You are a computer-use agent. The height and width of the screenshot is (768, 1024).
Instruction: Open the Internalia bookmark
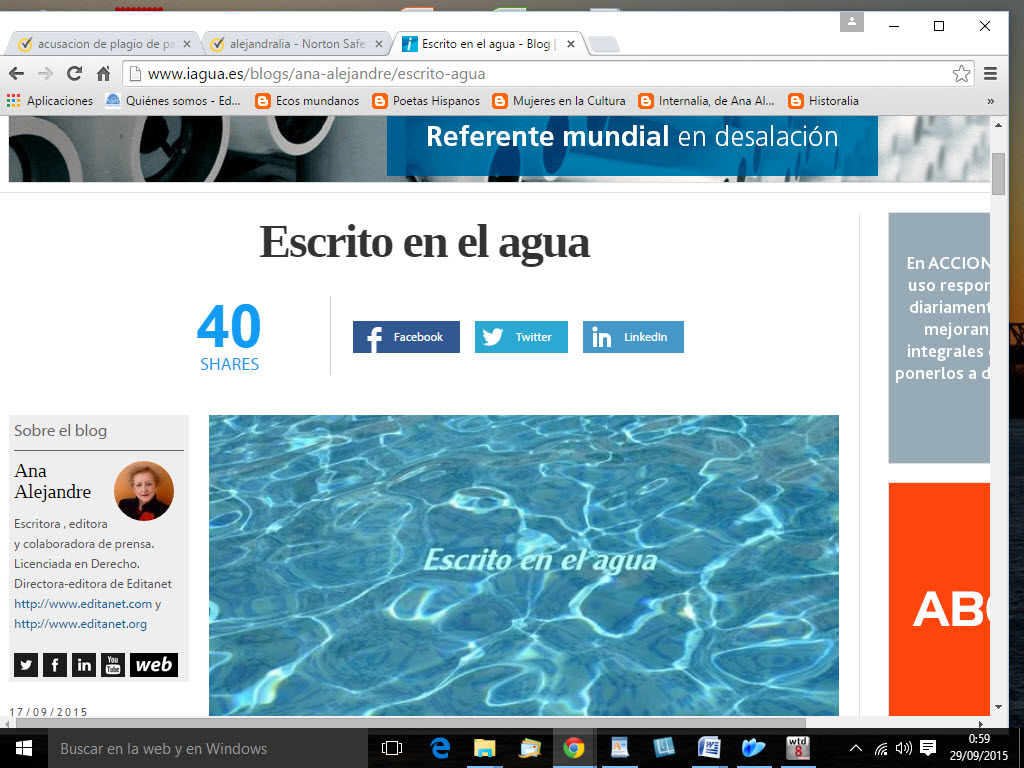click(x=706, y=101)
